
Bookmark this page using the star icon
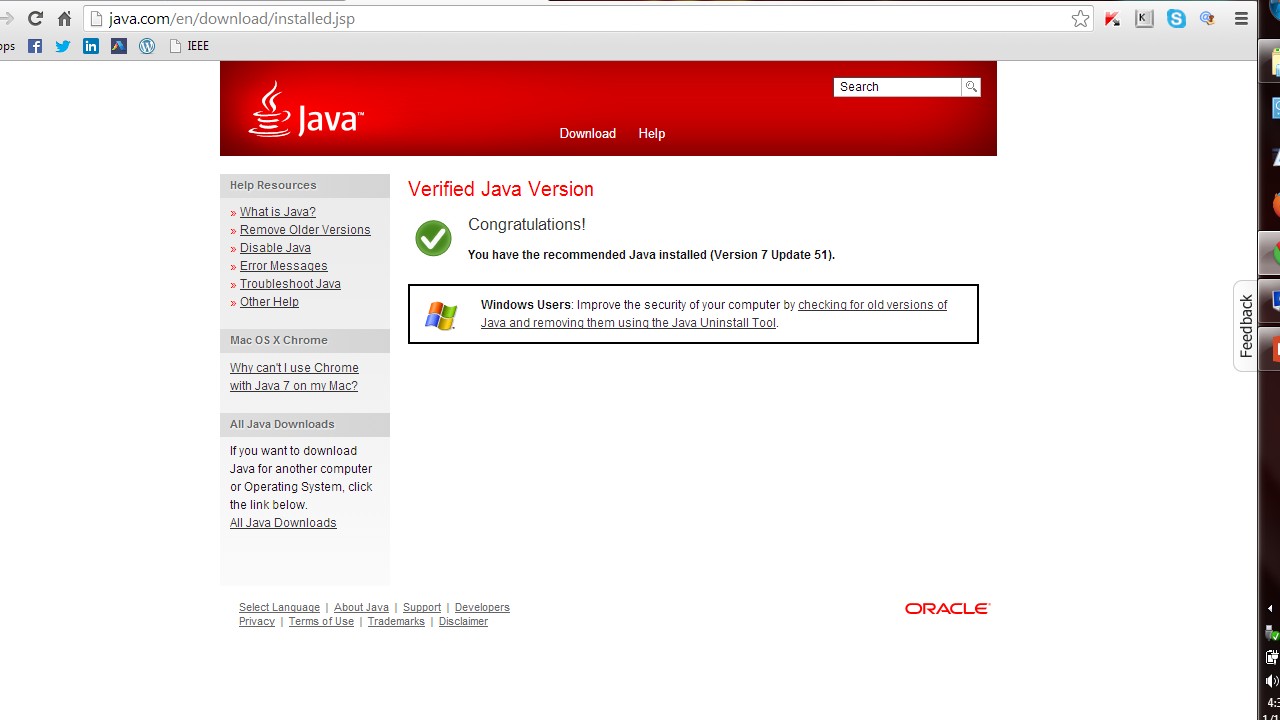(1080, 19)
